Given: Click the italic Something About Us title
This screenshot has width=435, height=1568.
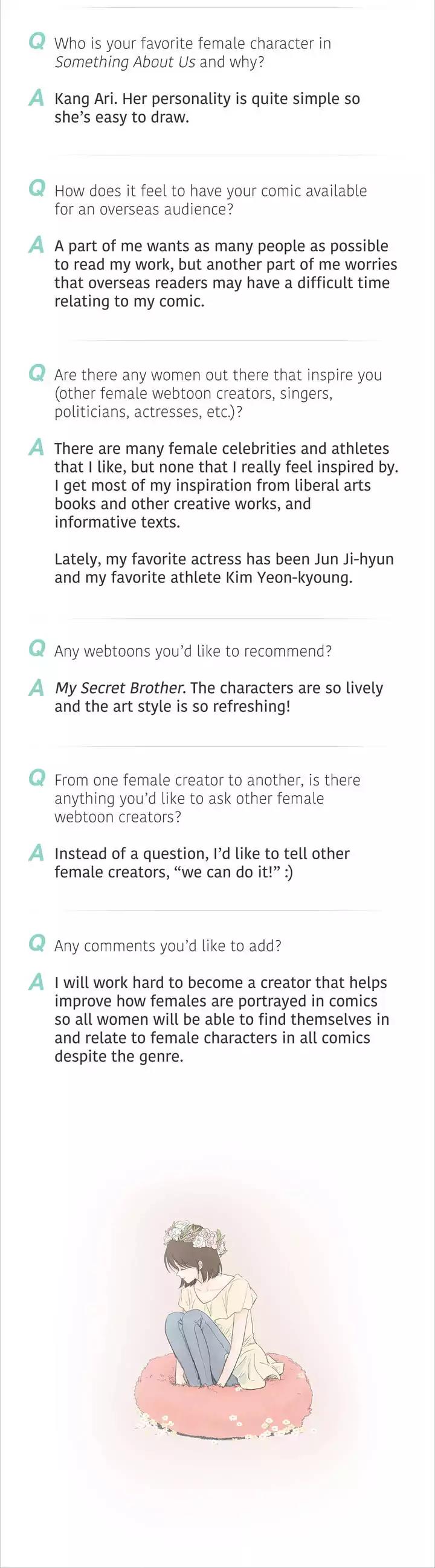Looking at the screenshot, I should coord(124,62).
